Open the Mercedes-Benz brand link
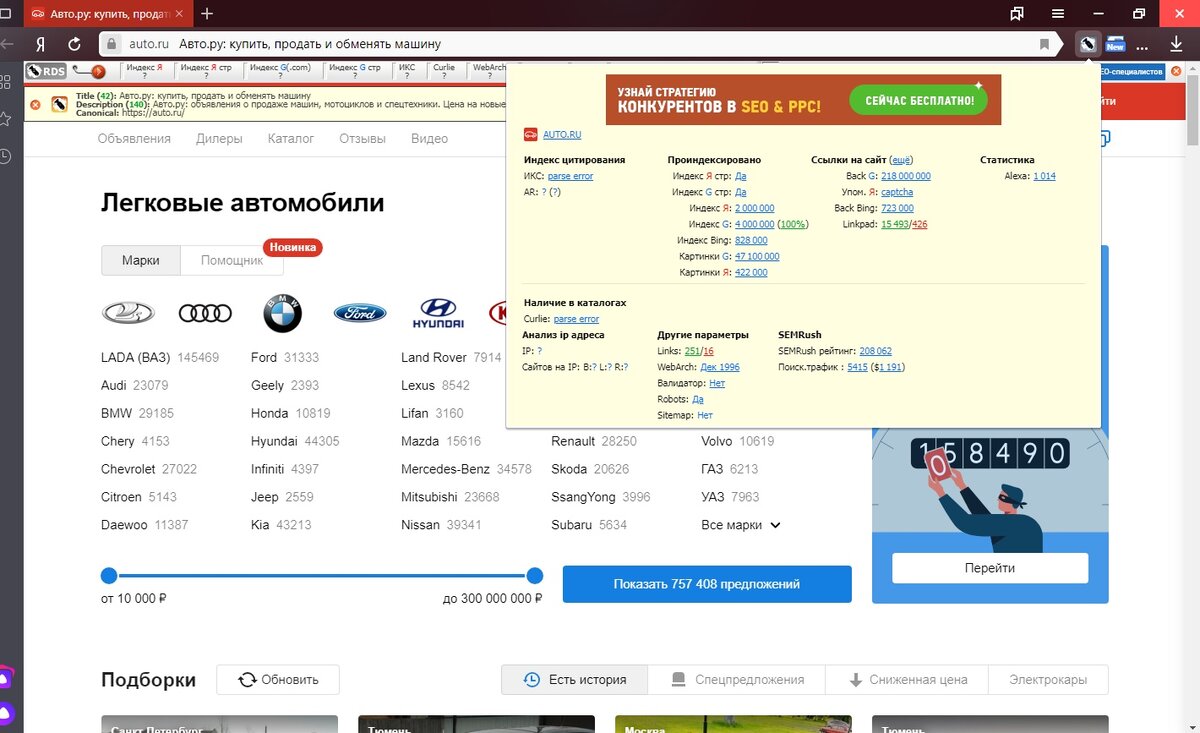1200x733 pixels. [445, 469]
